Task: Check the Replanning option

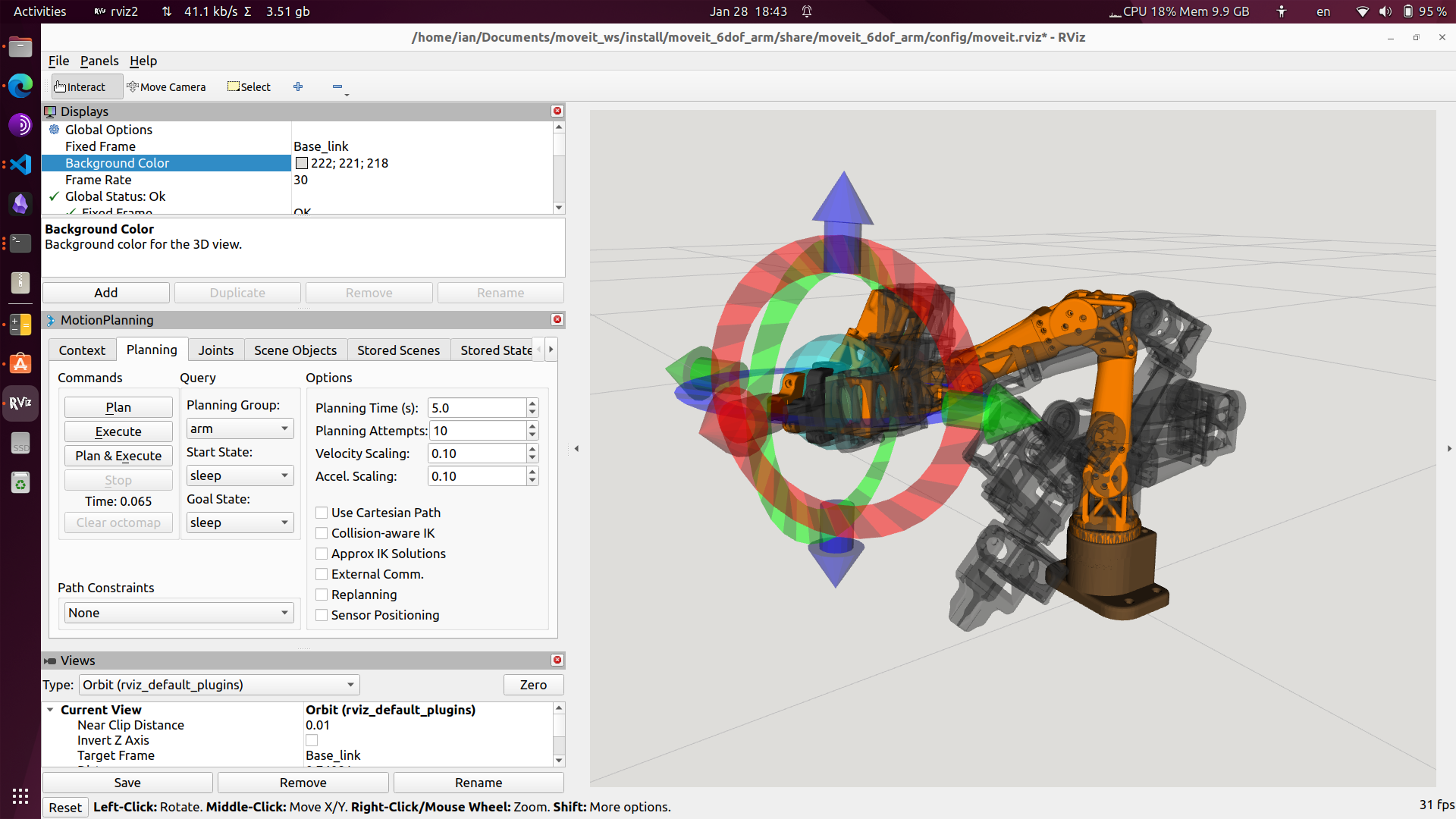Action: [322, 595]
